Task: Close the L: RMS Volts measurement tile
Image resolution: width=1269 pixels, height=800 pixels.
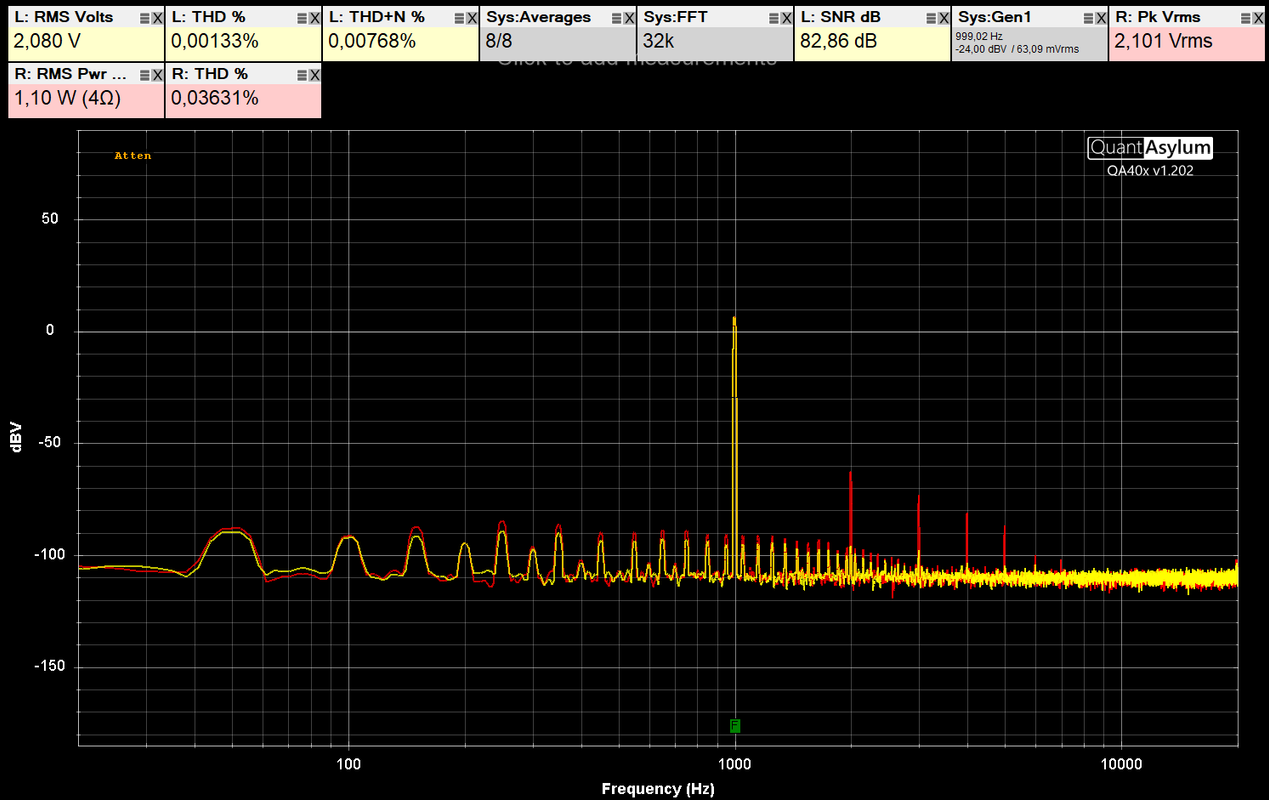Action: click(x=157, y=19)
